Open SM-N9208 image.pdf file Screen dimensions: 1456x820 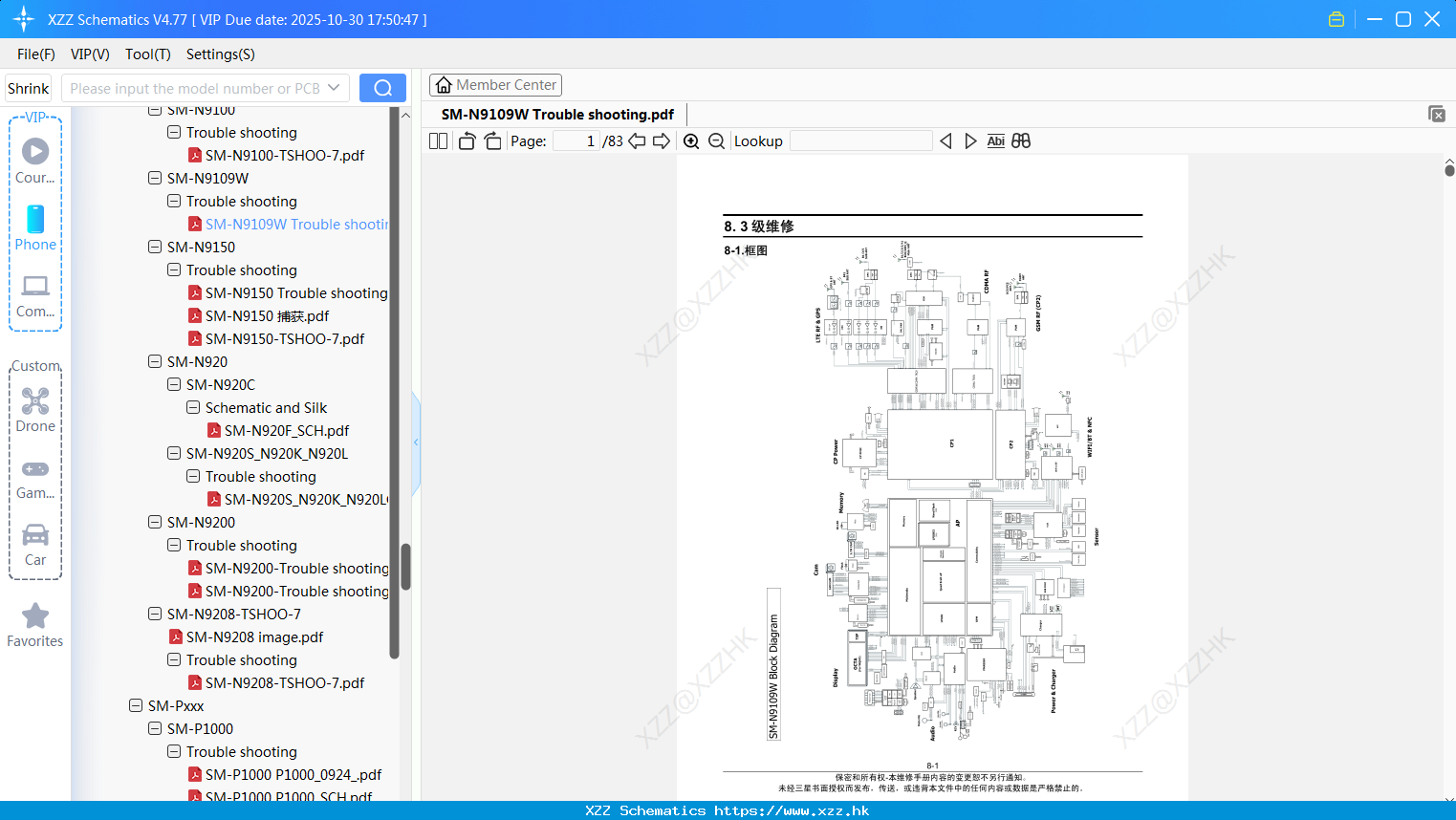[x=254, y=637]
